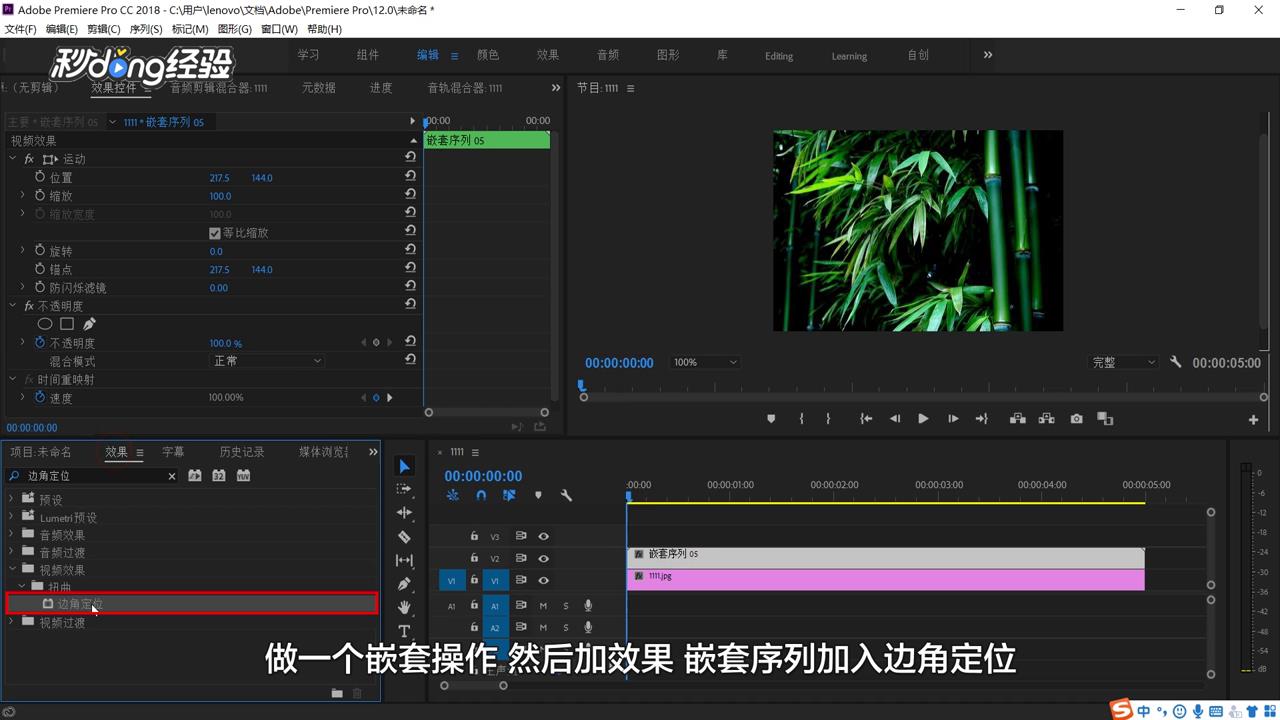Step forward one frame

953,419
